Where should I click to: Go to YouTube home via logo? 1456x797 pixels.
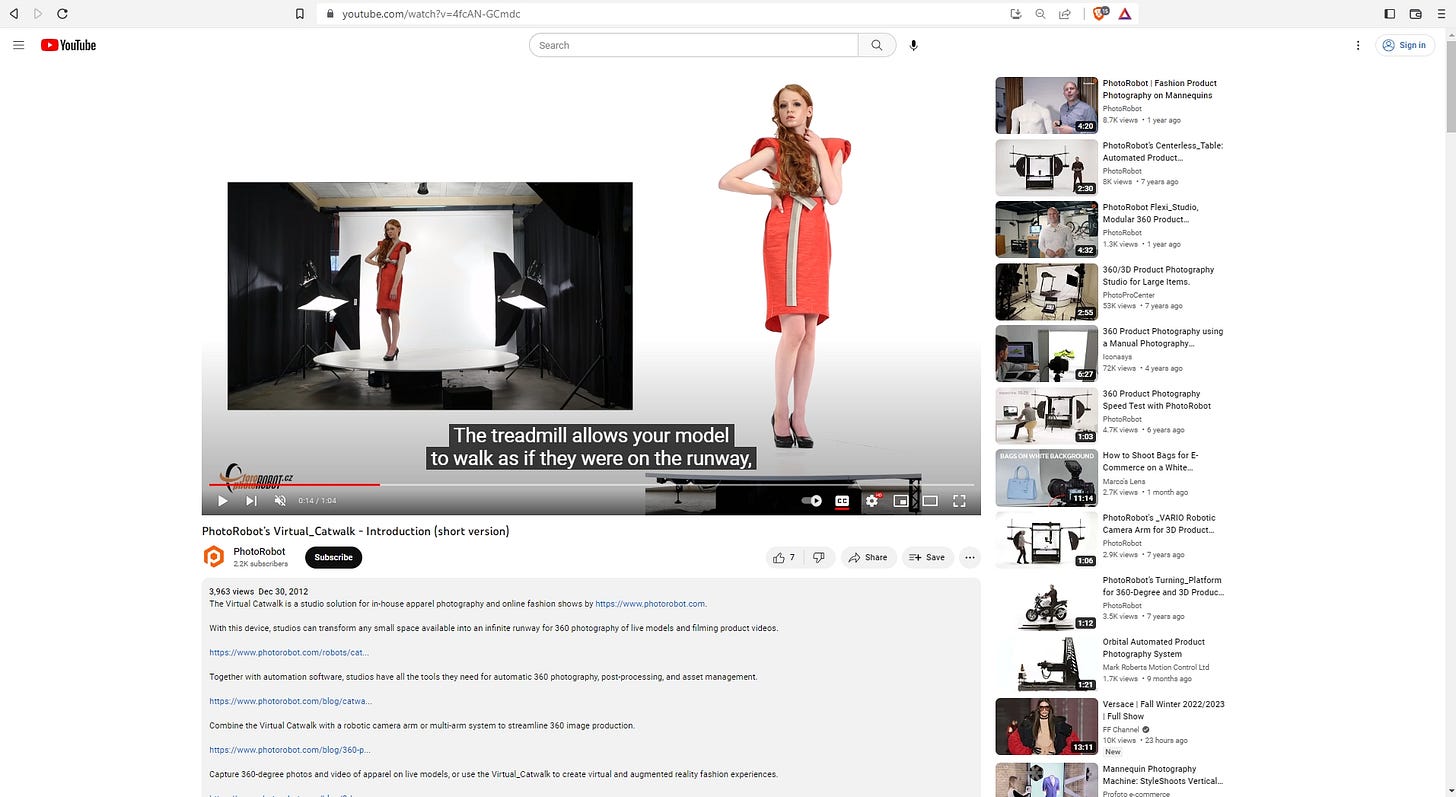coord(68,45)
